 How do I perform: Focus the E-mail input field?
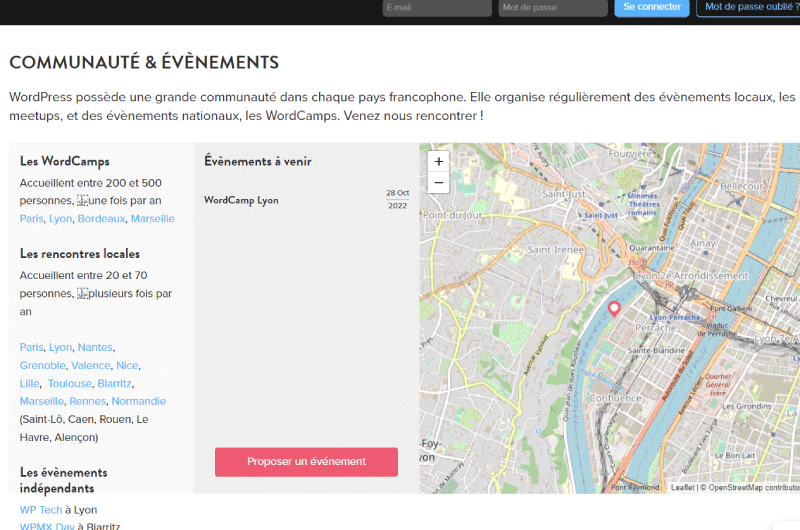[x=437, y=8]
